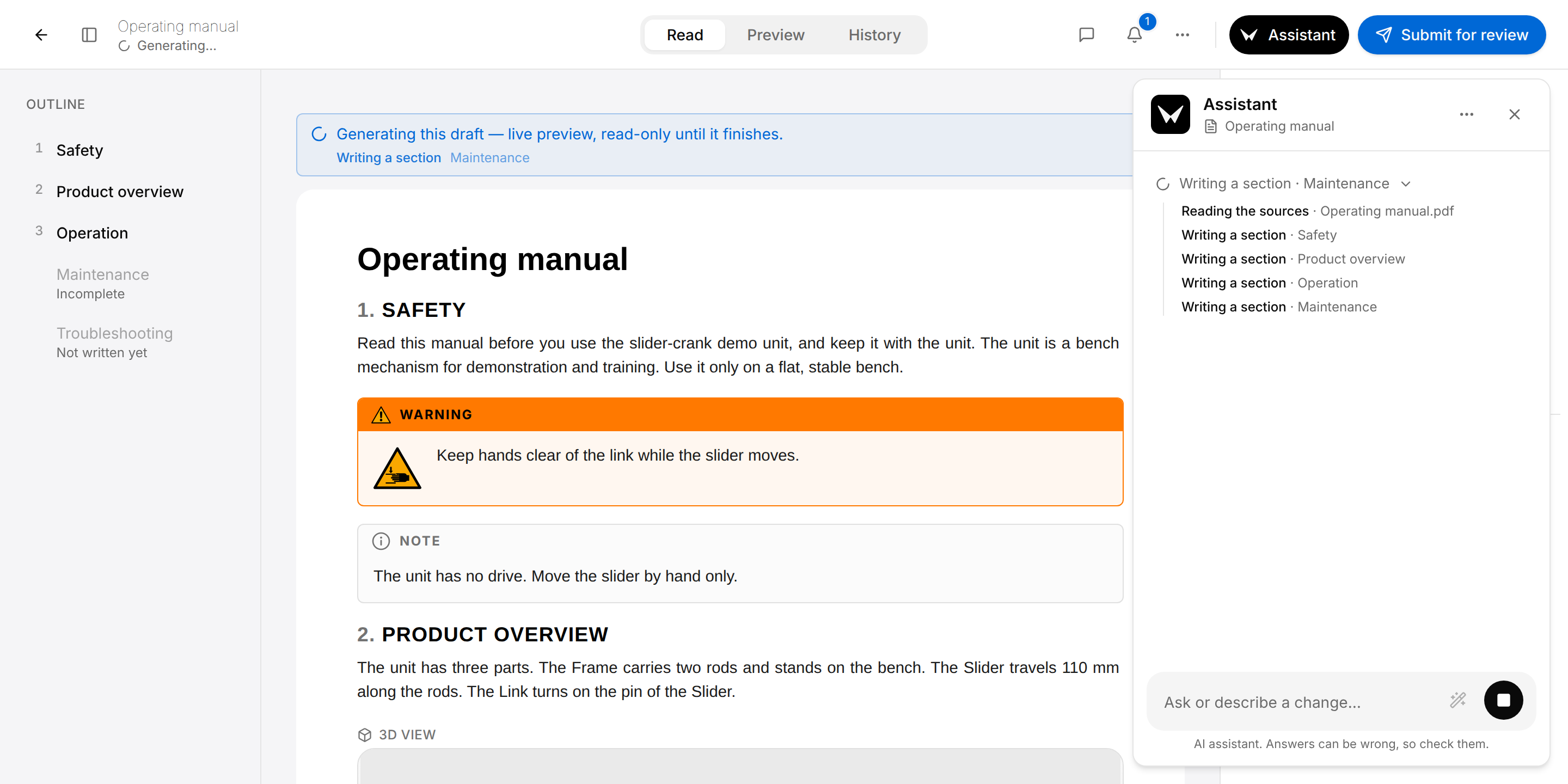Click the Writing a section · Product overview step
The image size is (1568, 784).
pos(1293,259)
